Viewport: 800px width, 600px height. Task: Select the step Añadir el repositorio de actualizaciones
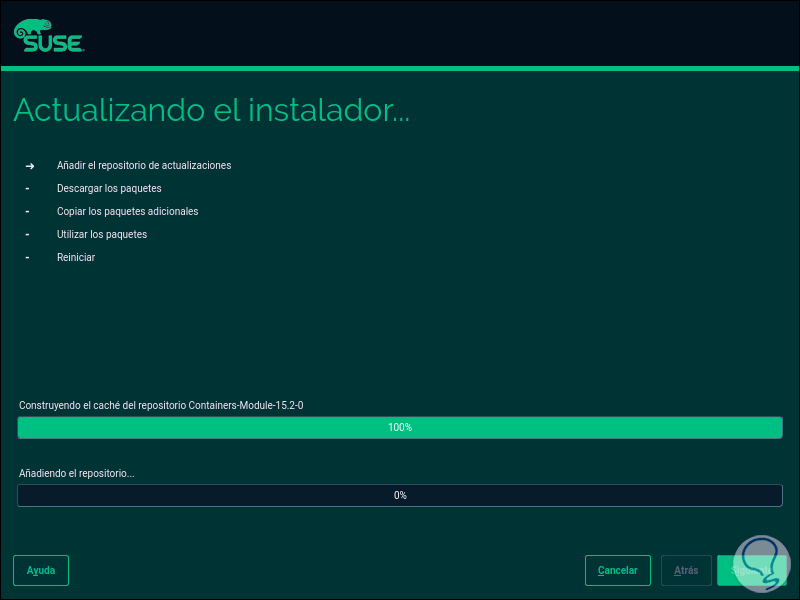pyautogui.click(x=144, y=165)
